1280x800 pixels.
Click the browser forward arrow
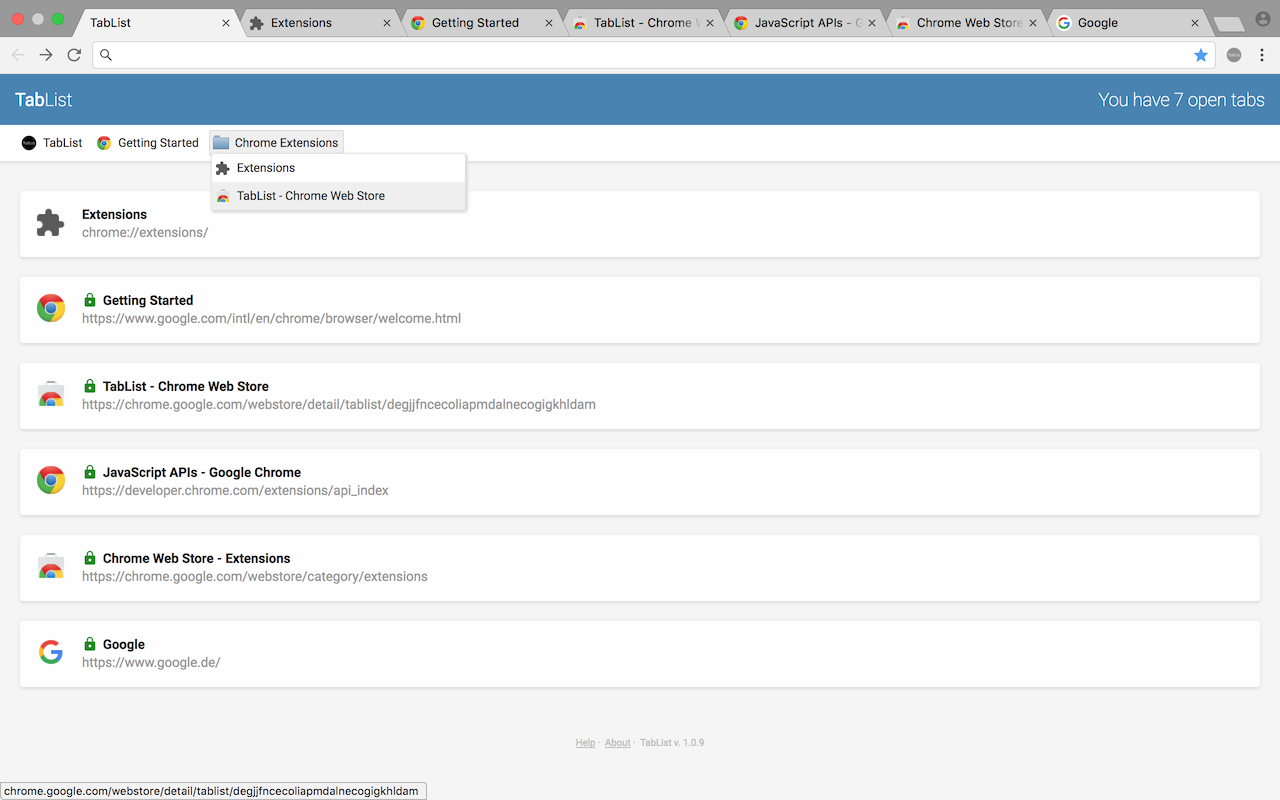46,55
